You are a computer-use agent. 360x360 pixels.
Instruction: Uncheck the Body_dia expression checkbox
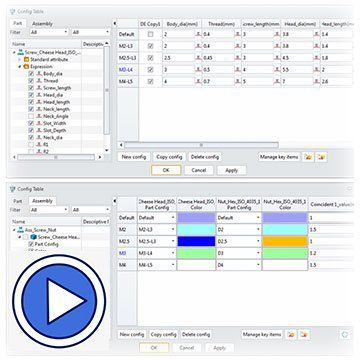31,74
